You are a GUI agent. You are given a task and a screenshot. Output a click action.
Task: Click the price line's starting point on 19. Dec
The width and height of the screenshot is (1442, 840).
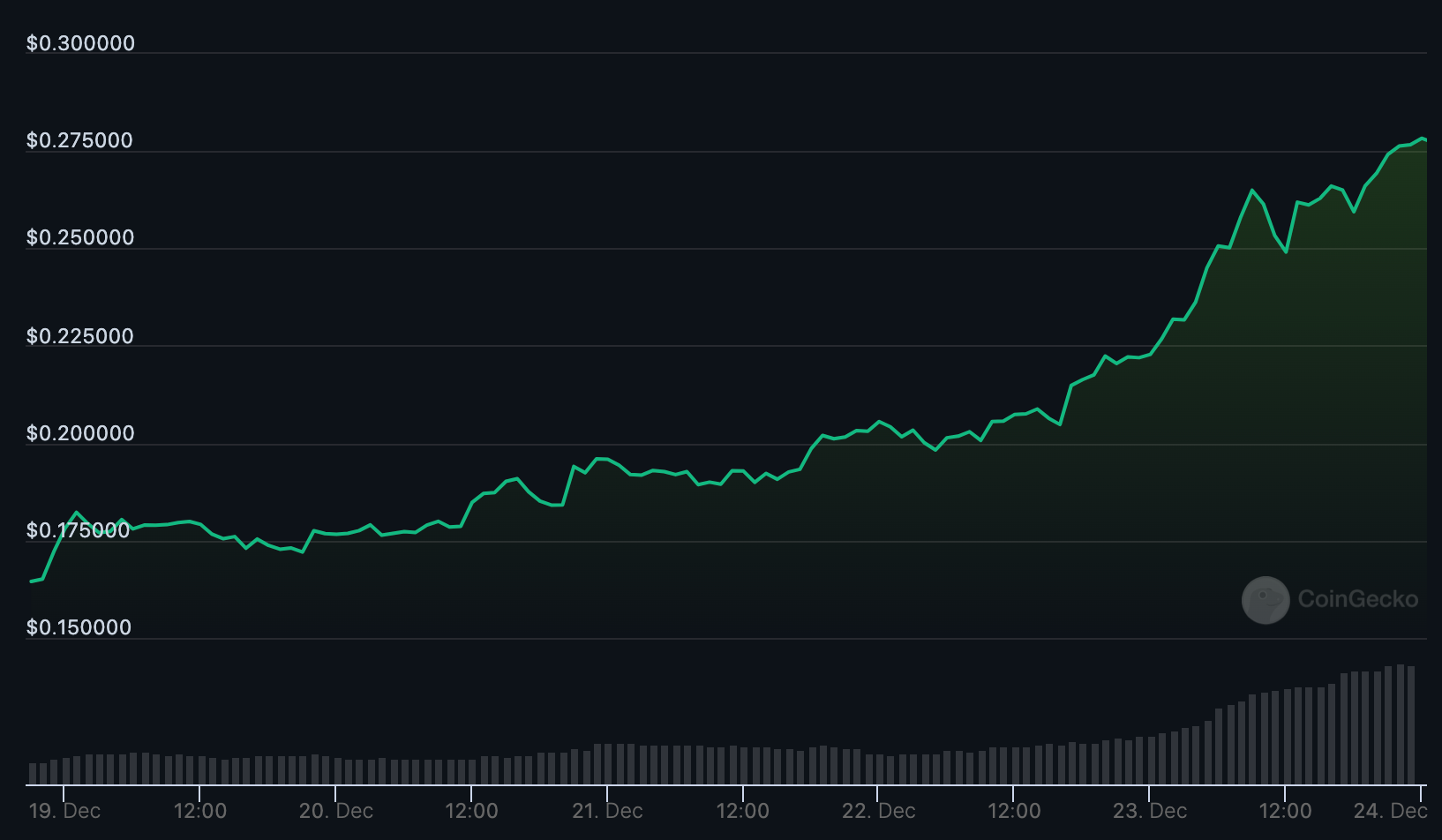tap(32, 581)
